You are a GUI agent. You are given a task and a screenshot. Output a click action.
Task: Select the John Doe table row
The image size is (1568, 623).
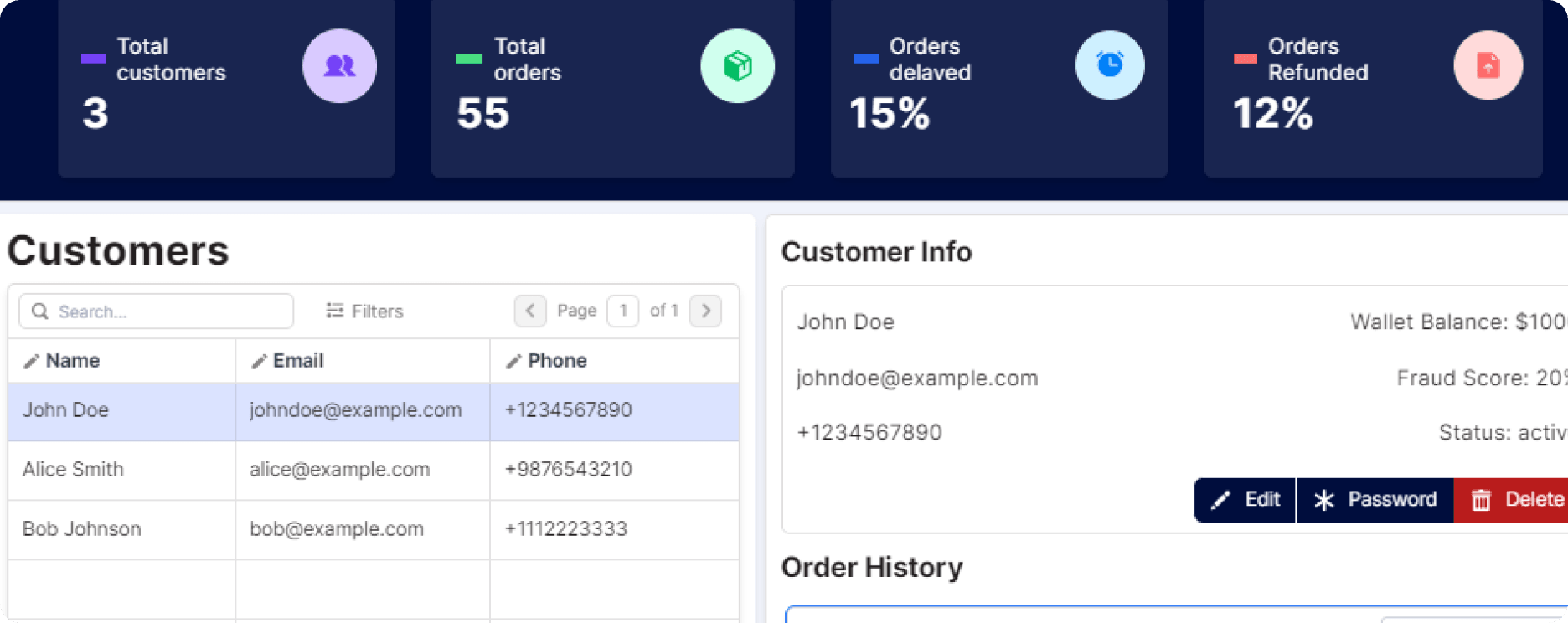pos(65,410)
